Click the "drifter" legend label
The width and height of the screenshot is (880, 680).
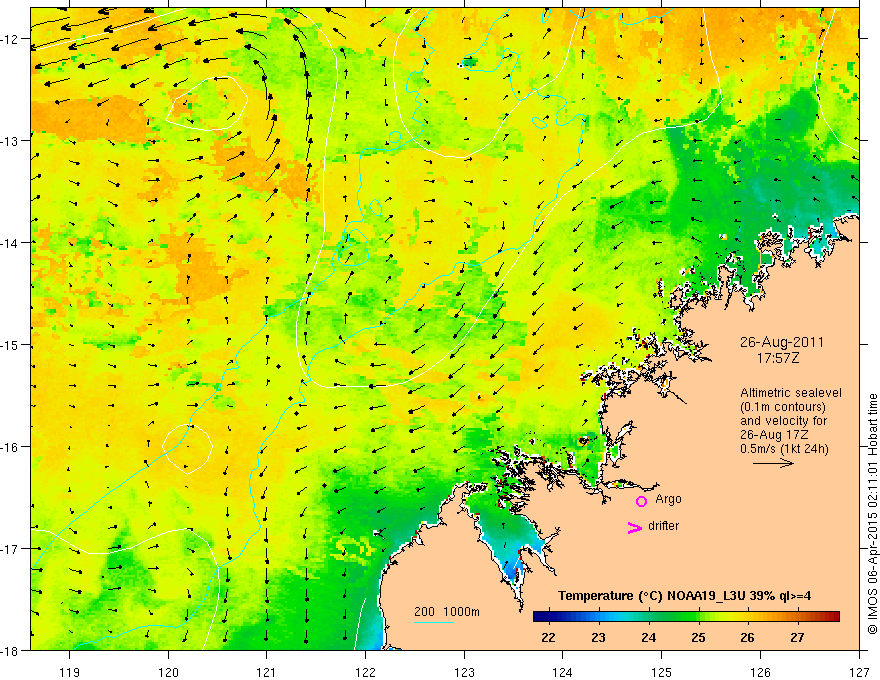(663, 526)
